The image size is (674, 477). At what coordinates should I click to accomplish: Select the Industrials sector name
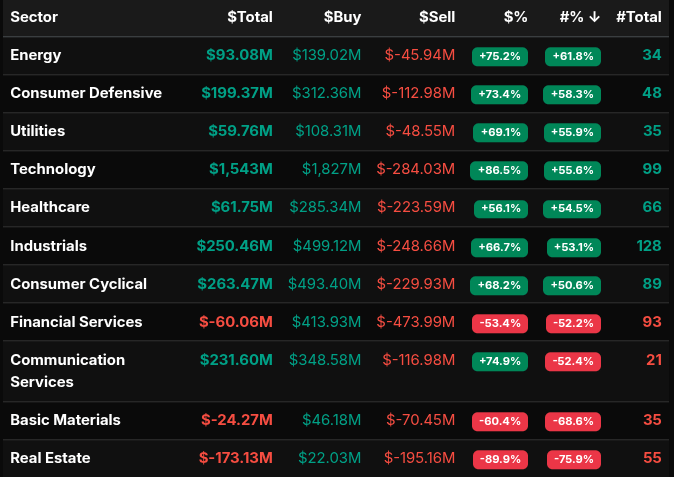49,245
